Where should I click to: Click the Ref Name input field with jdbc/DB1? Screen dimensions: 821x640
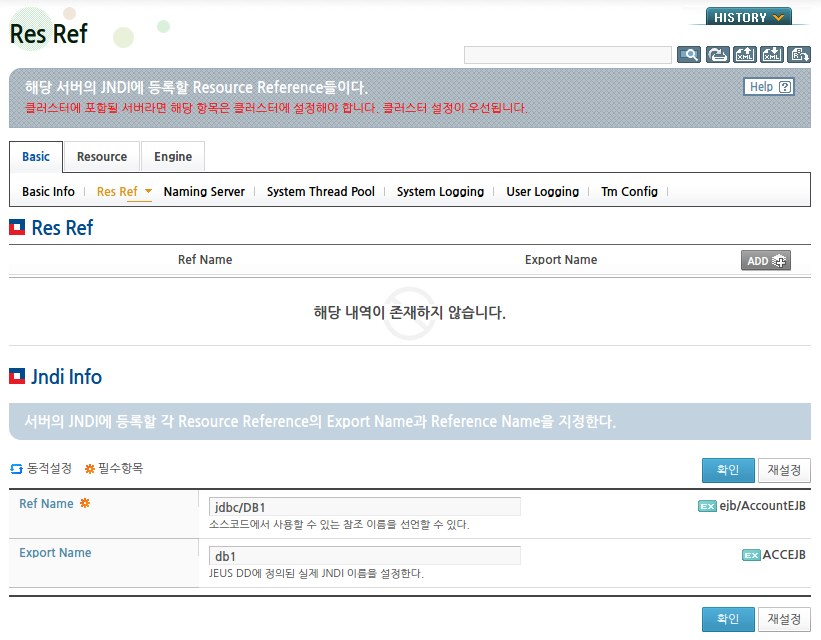[x=365, y=507]
